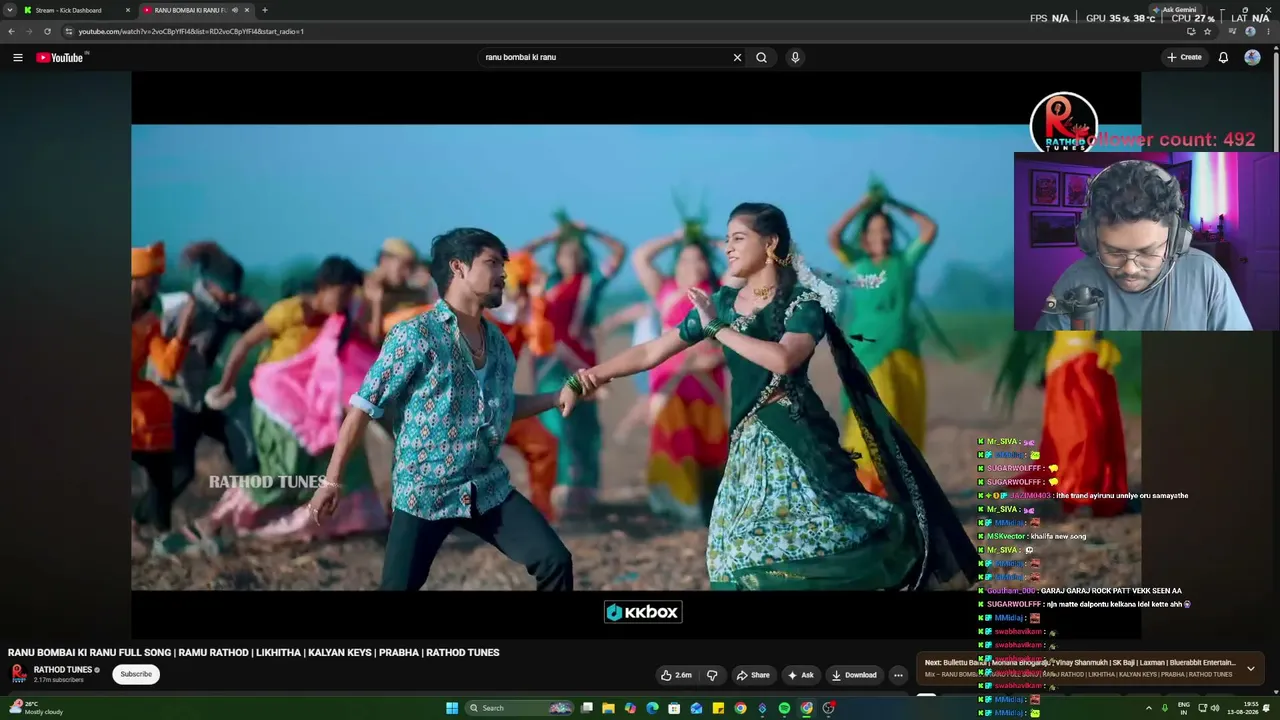Image resolution: width=1280 pixels, height=720 pixels.
Task: Click the Ask button under the video
Action: [801, 675]
